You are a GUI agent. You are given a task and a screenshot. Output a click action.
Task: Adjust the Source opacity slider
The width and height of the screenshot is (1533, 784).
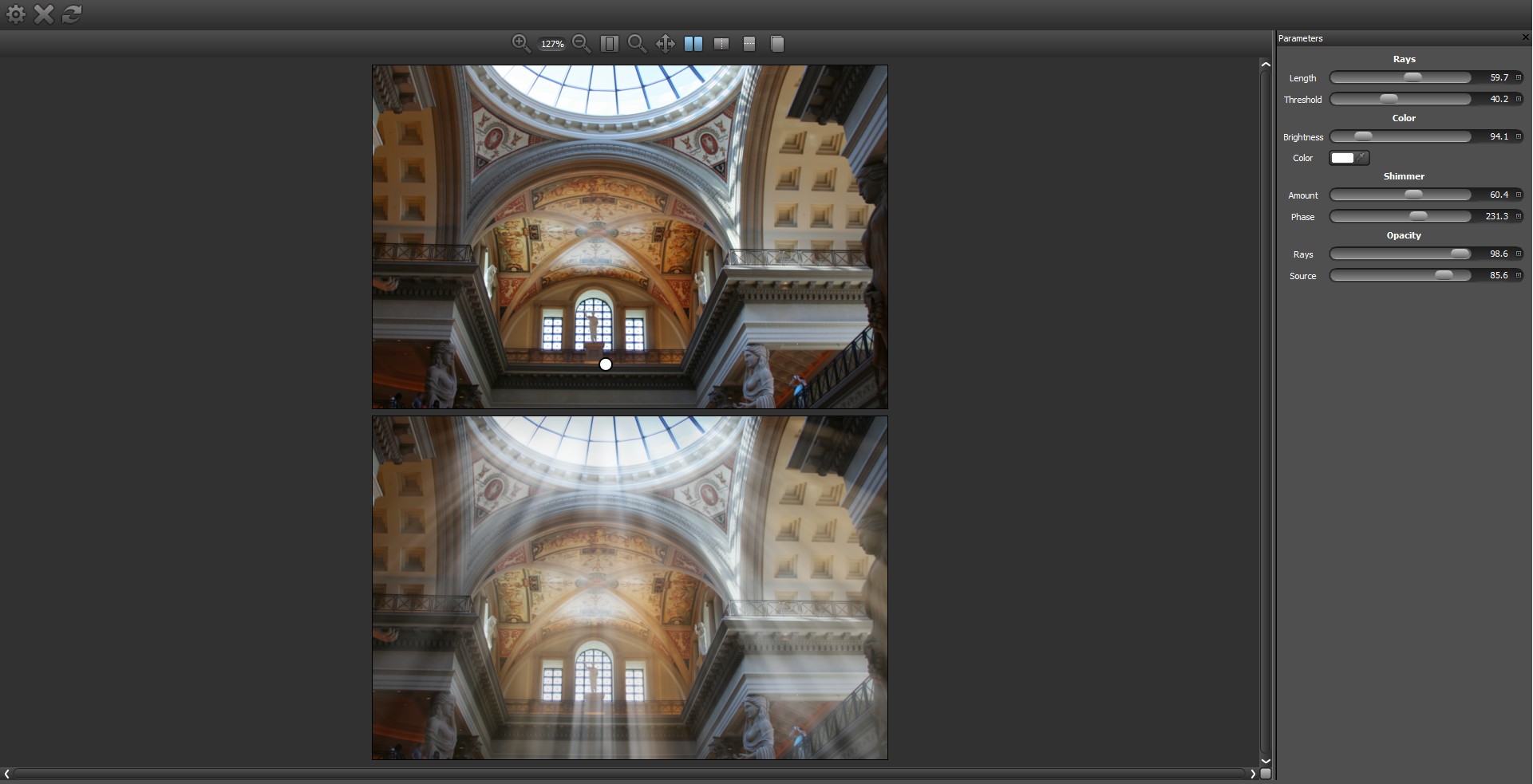coord(1400,275)
